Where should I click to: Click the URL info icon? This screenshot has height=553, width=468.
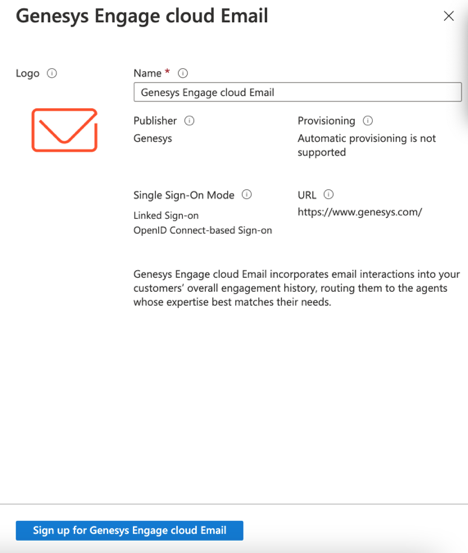329,194
